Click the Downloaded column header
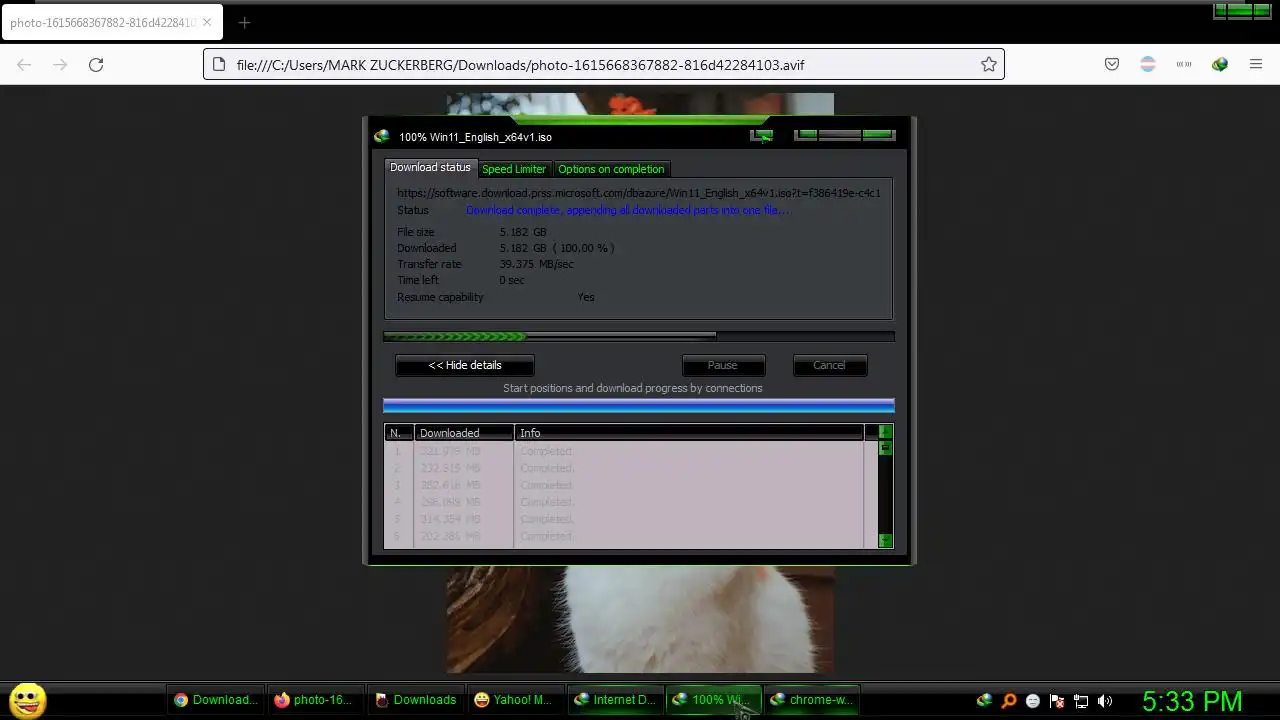Screen dimensions: 1280x720 464,433
